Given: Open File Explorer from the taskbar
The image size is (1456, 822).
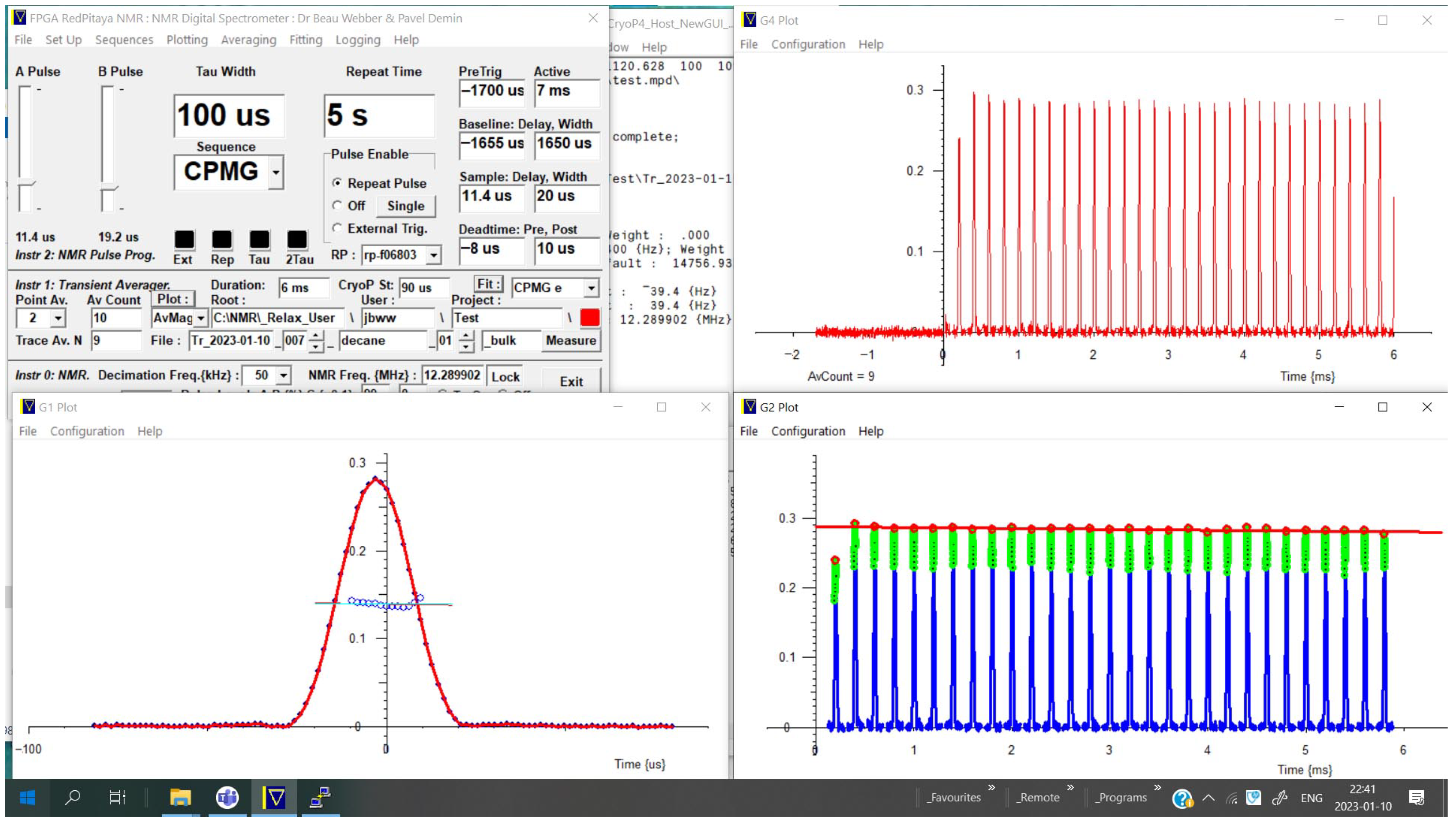Looking at the screenshot, I should (180, 798).
